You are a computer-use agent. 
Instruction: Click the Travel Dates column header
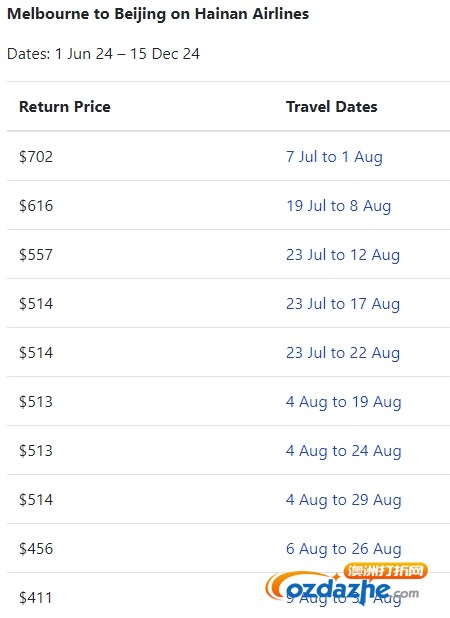[x=331, y=107]
